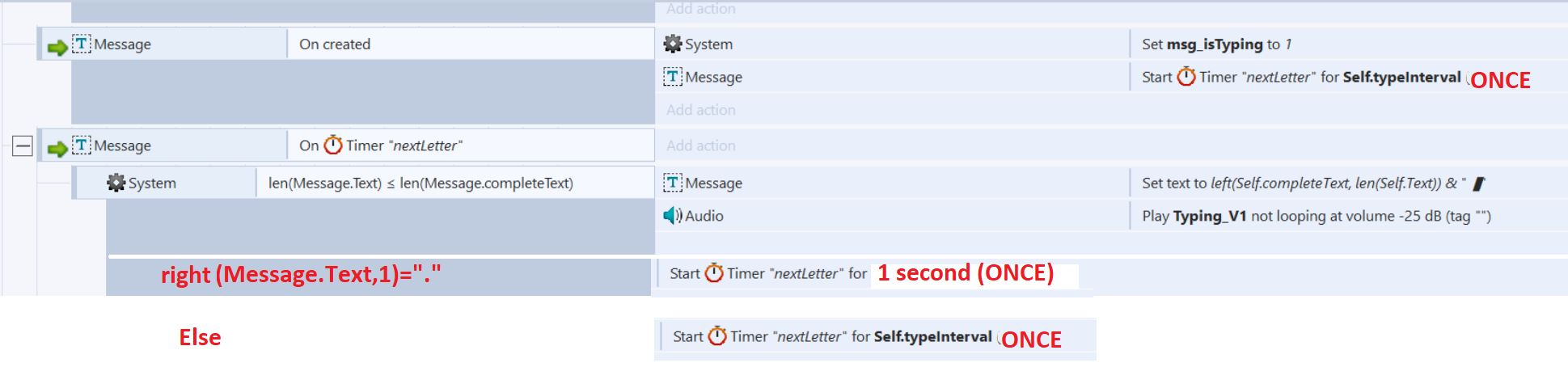Collapse the Timer nextLetter event block
1568x367 pixels.
(23, 146)
